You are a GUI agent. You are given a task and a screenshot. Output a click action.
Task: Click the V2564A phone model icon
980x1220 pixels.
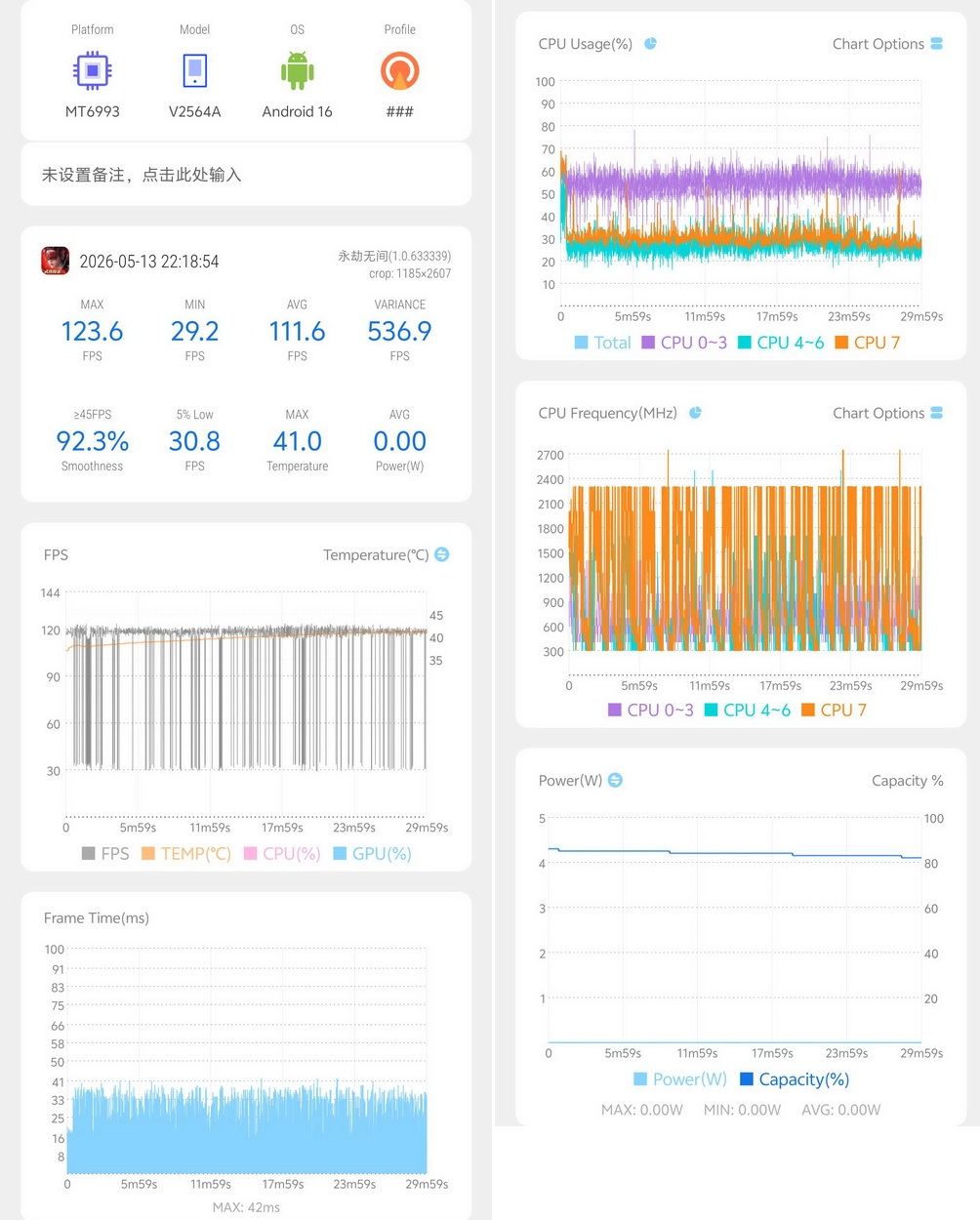pyautogui.click(x=195, y=71)
